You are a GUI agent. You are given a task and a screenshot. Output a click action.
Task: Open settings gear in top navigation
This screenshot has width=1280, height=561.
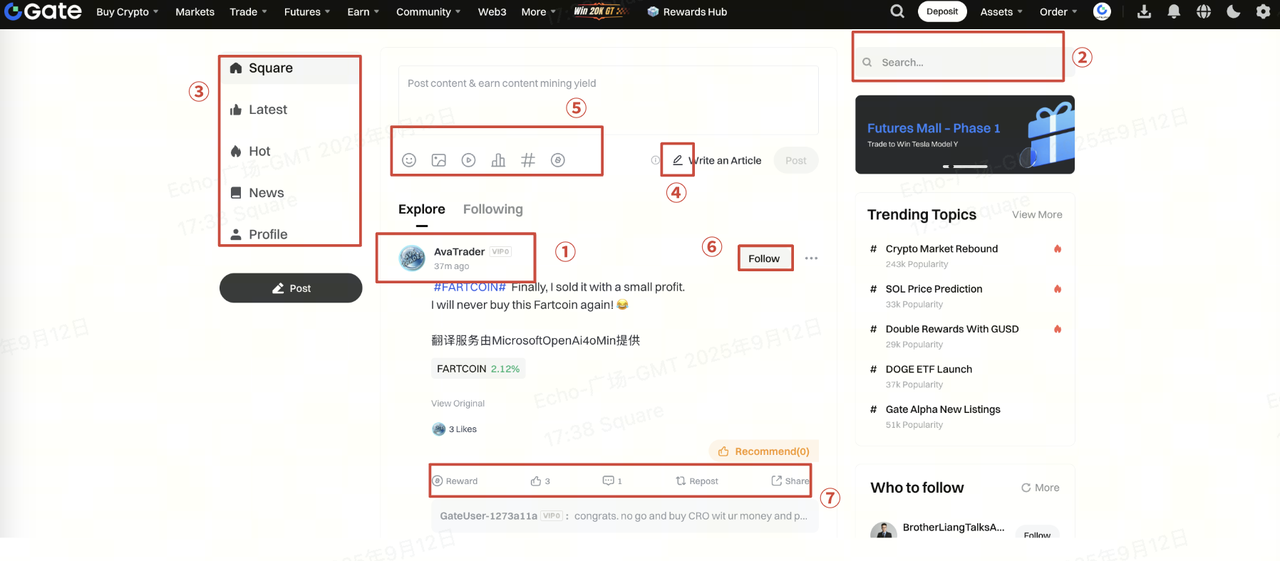tap(1263, 12)
